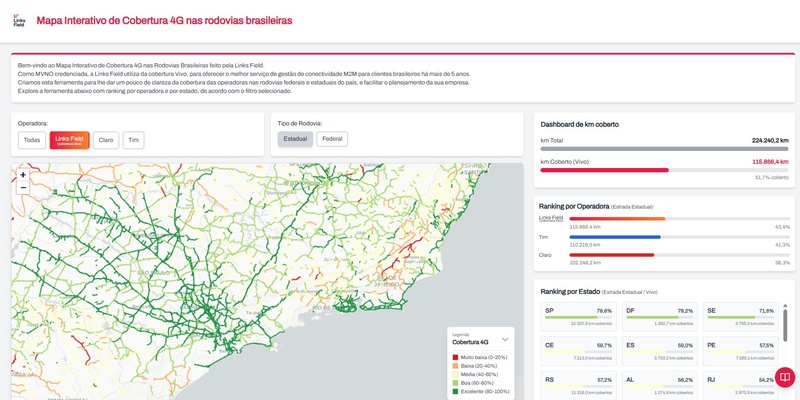The height and width of the screenshot is (400, 800).
Task: Click the 38,3% Claro percentage
Action: pyautogui.click(x=782, y=263)
